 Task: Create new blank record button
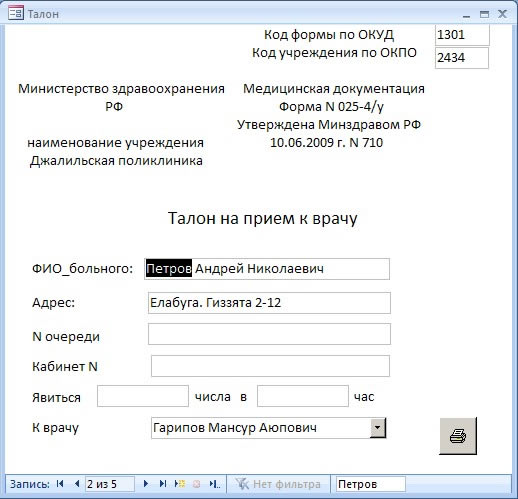click(180, 484)
